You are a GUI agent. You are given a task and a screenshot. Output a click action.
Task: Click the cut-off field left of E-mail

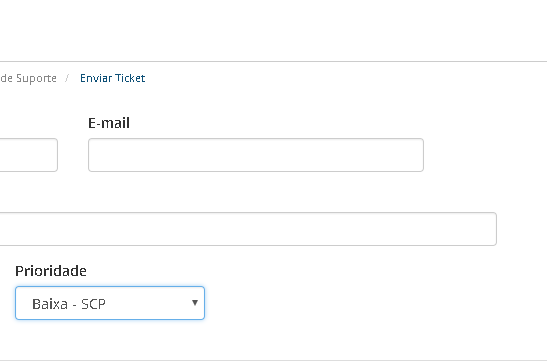click(29, 155)
